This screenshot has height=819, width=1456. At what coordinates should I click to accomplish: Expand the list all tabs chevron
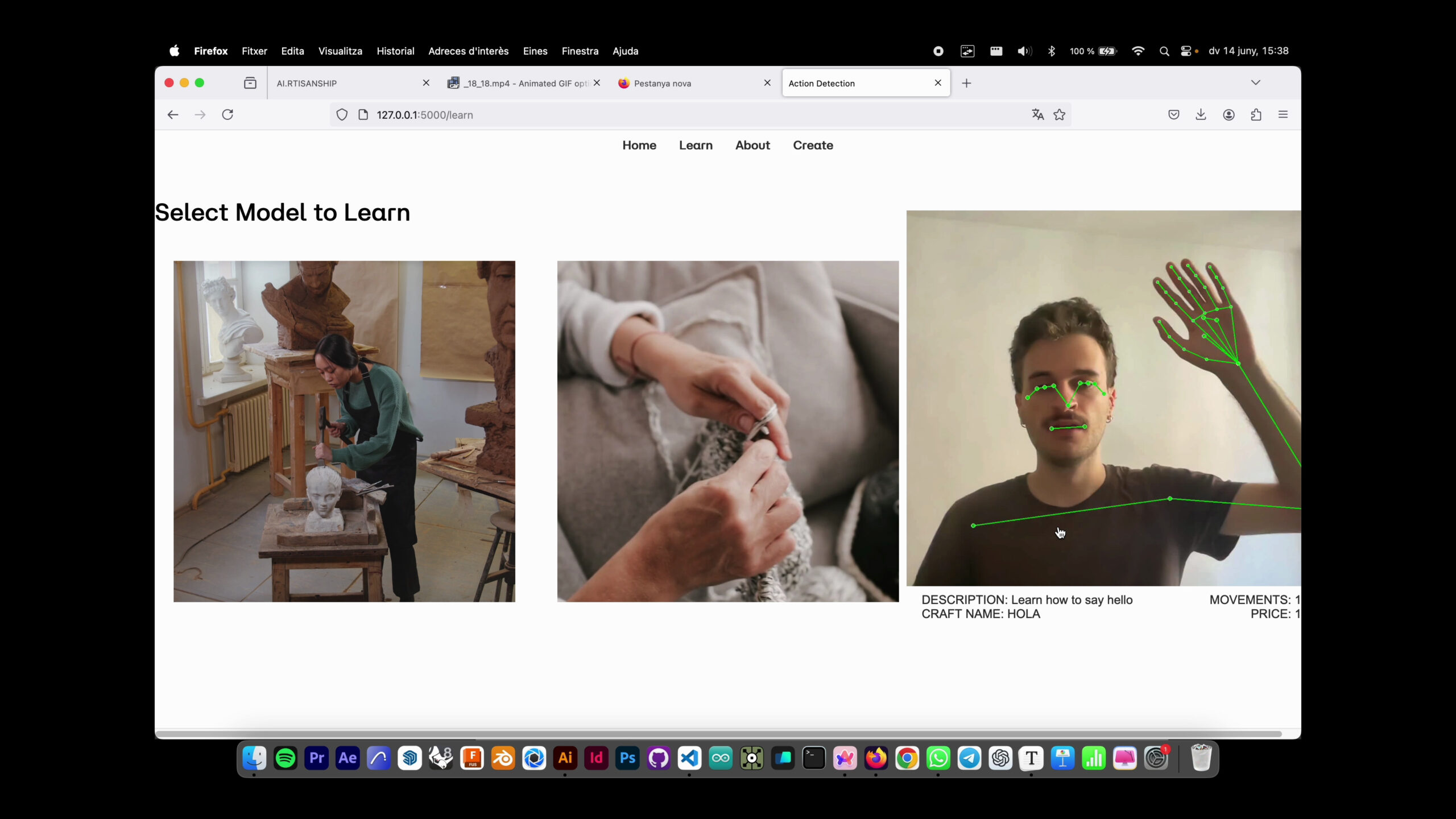pos(1256,83)
